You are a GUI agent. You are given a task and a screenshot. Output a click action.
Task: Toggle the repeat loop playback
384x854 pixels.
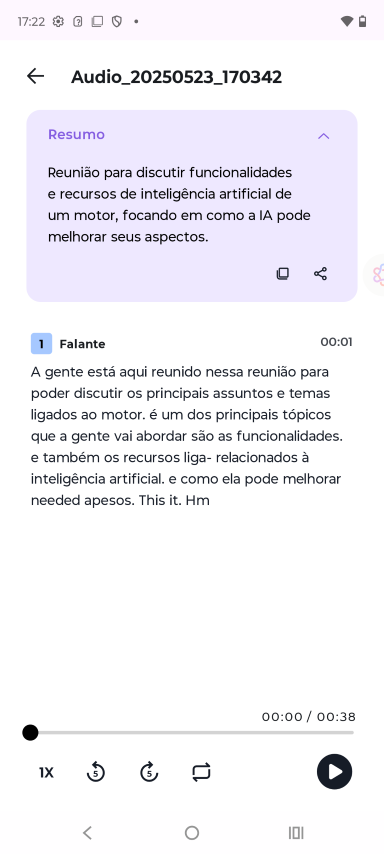202,772
